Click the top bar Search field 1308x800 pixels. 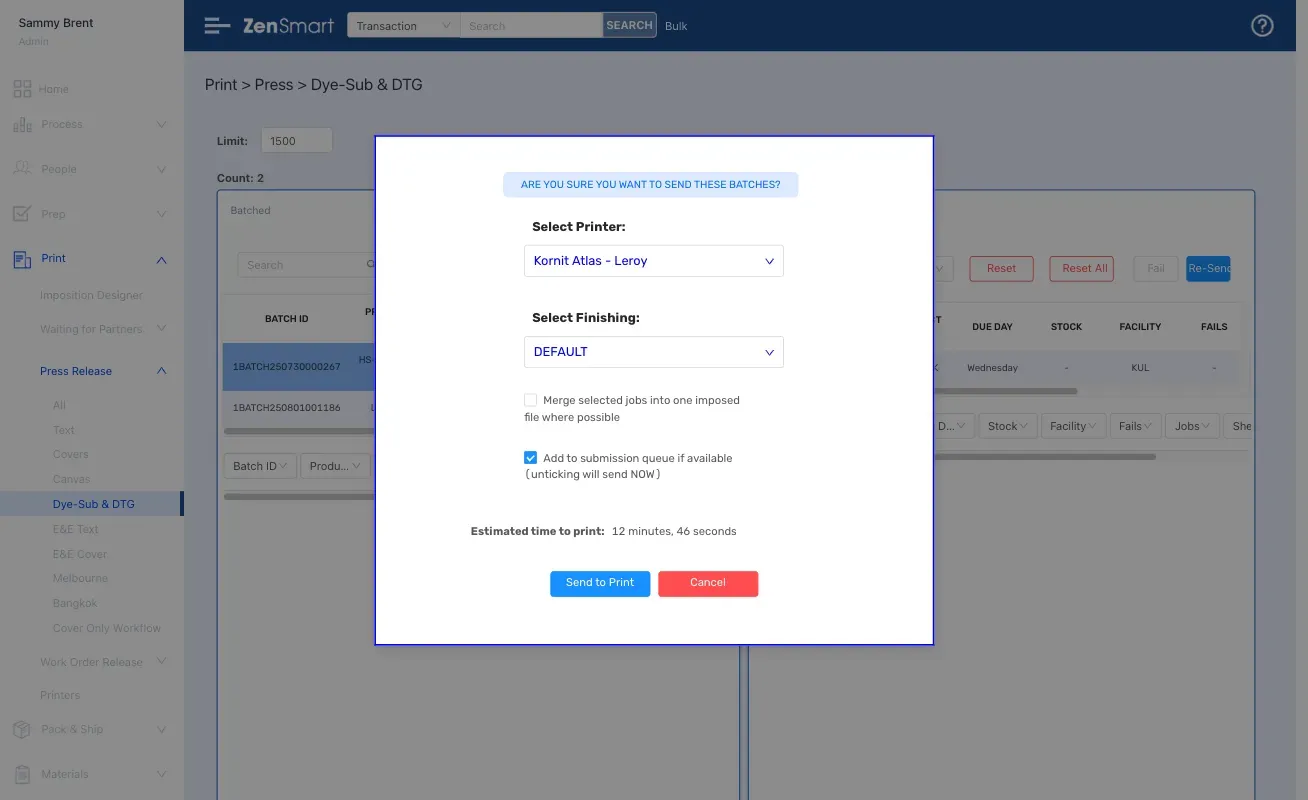click(x=531, y=26)
